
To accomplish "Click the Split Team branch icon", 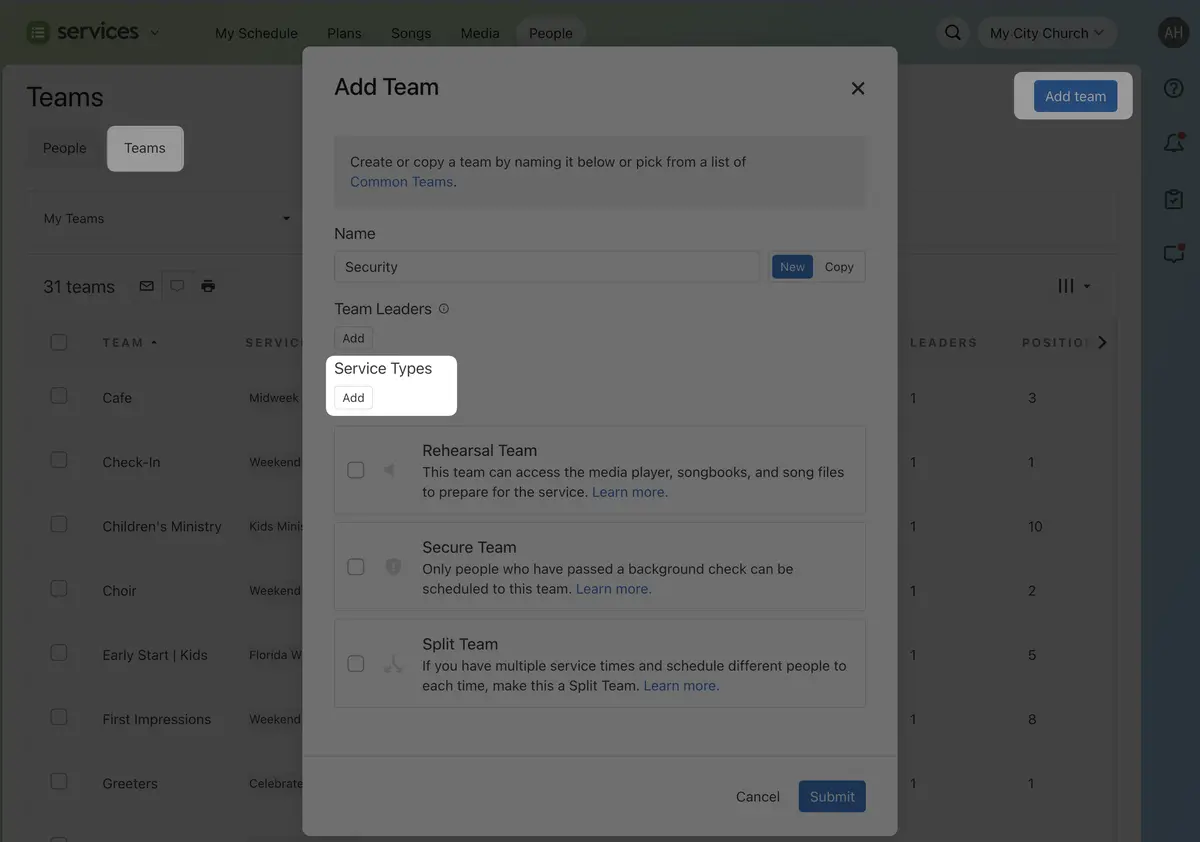I will [x=393, y=663].
